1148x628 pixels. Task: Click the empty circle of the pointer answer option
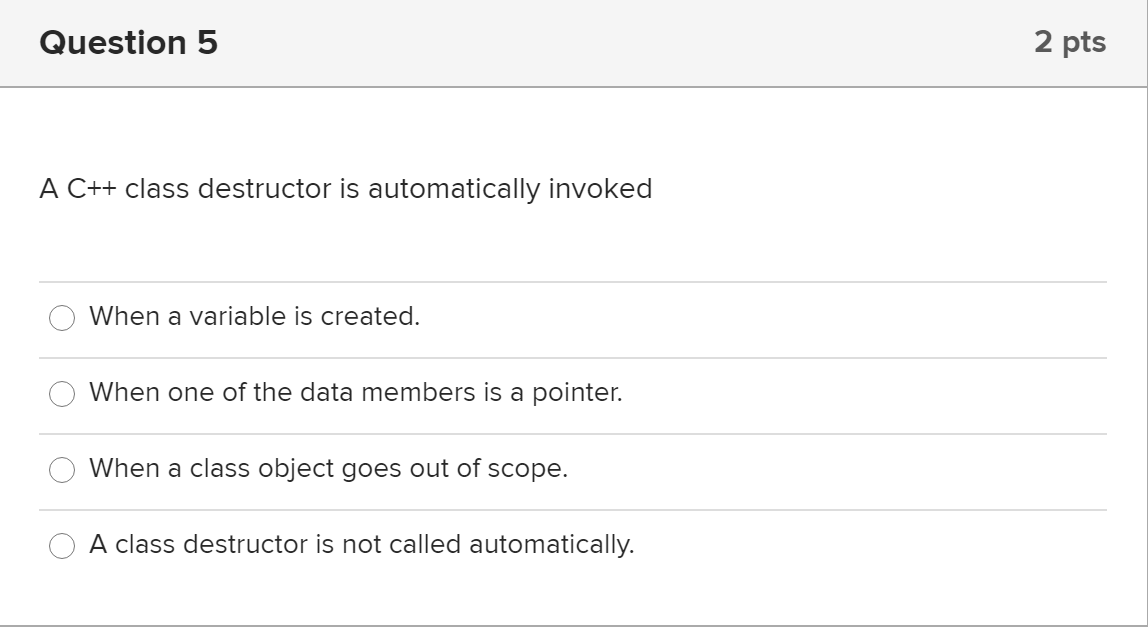click(62, 392)
